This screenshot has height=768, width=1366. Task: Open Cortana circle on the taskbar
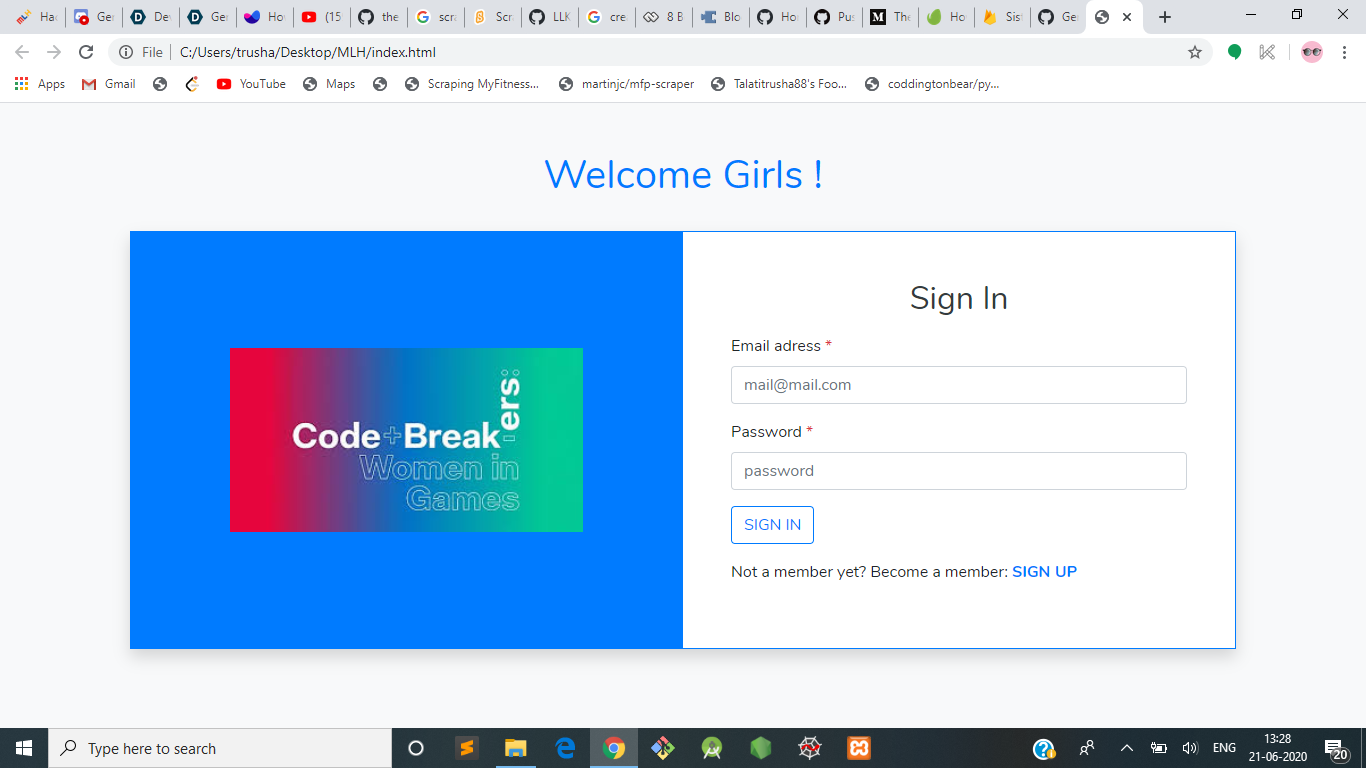point(416,748)
